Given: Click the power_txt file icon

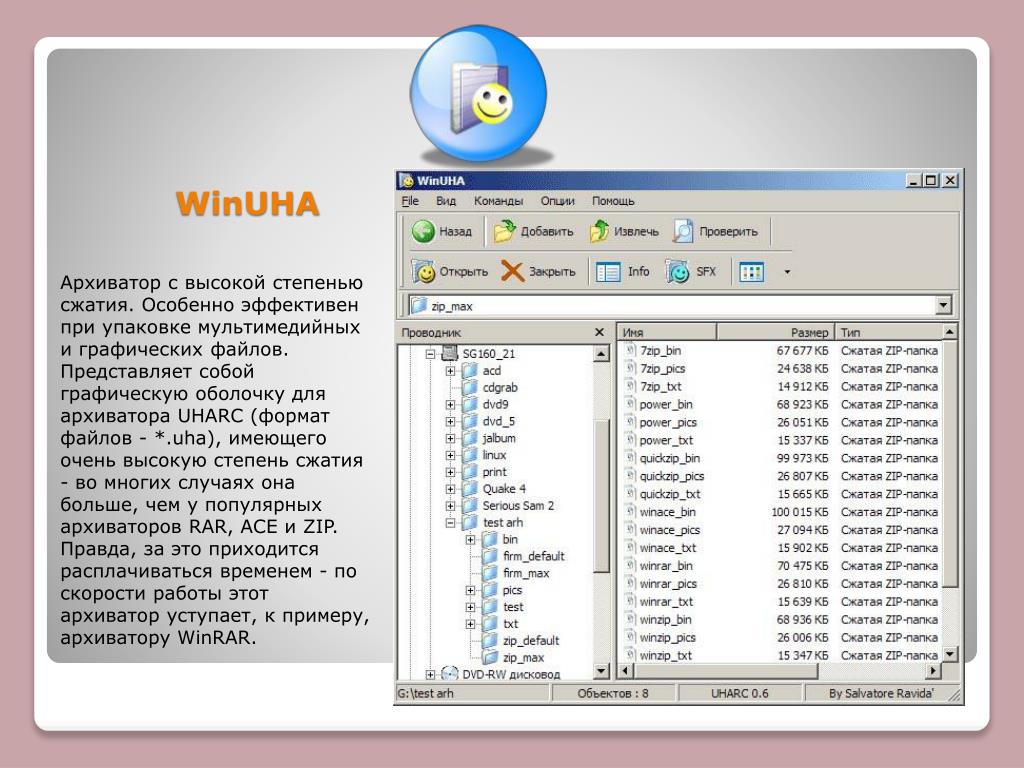Looking at the screenshot, I should (x=630, y=440).
